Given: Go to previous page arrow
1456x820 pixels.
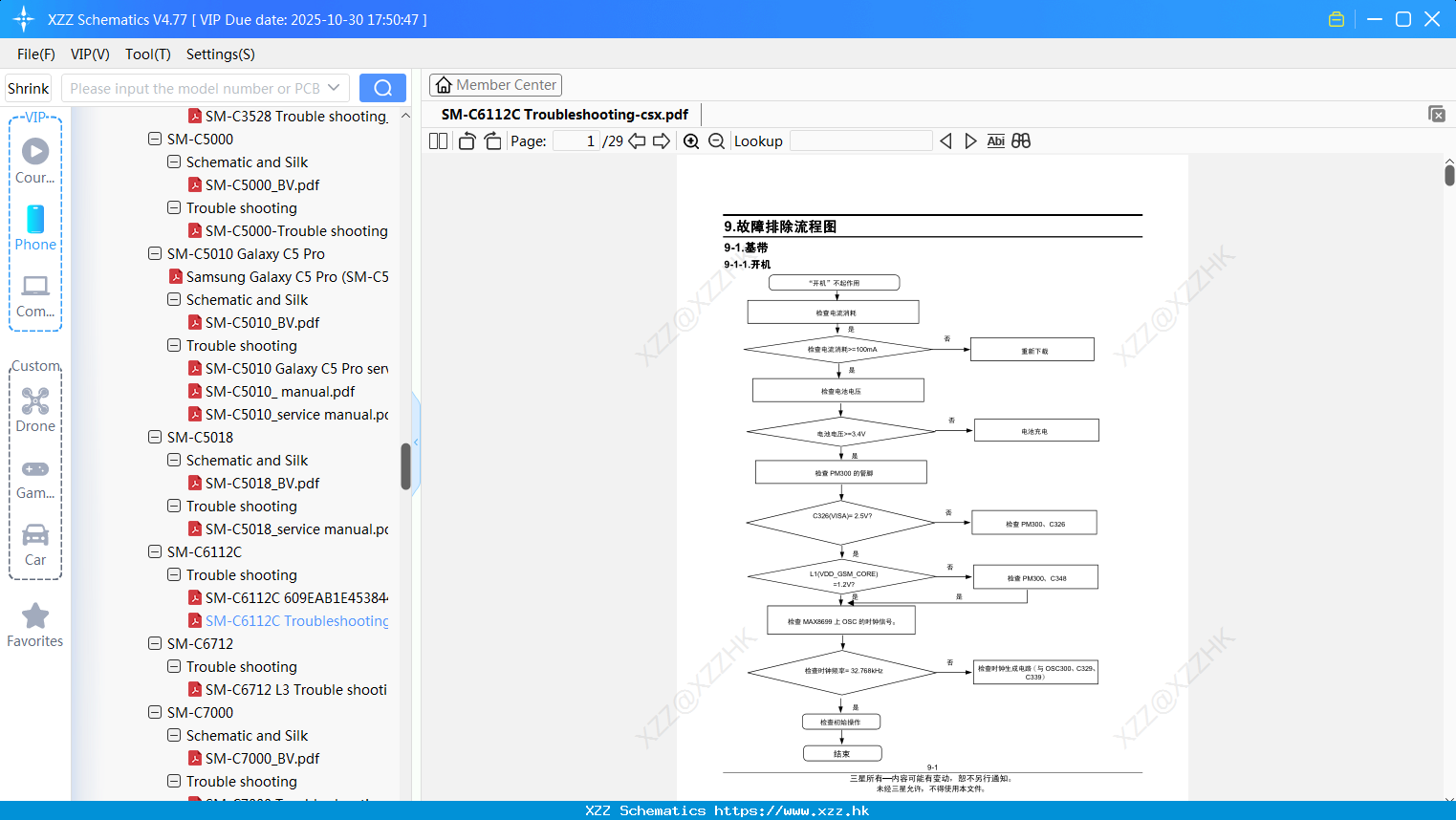Looking at the screenshot, I should click(637, 140).
